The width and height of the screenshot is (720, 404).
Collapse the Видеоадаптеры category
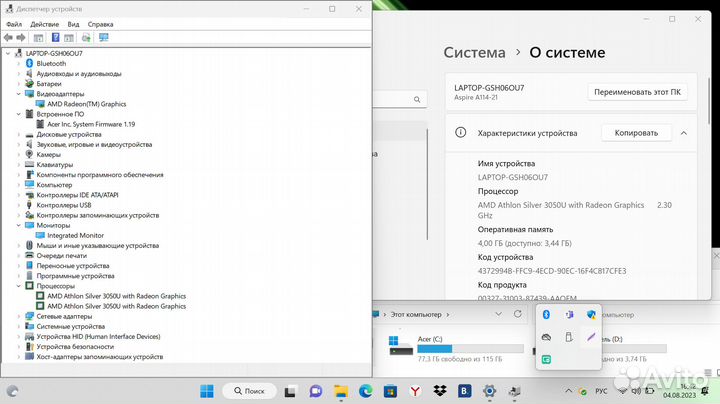pyautogui.click(x=19, y=94)
